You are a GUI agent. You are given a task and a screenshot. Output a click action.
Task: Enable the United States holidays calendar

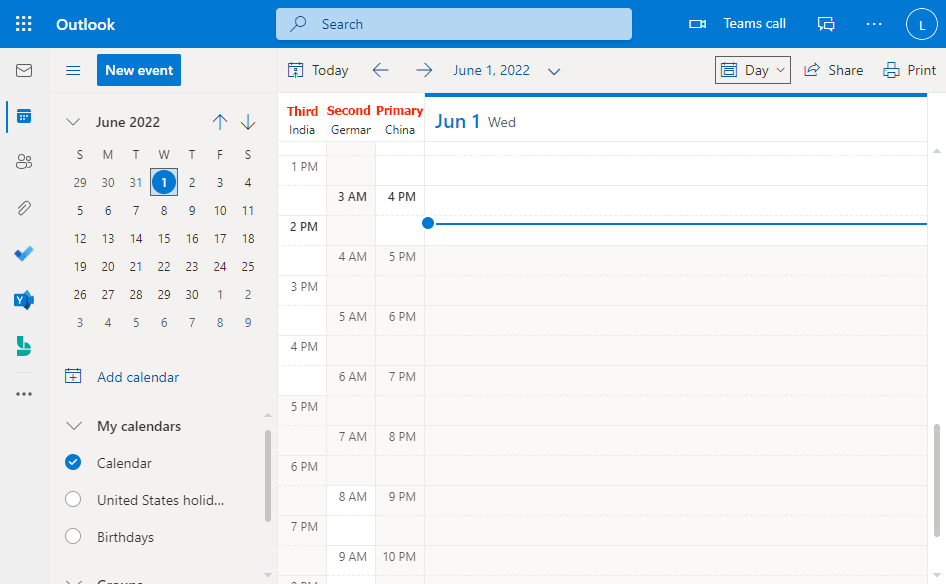click(73, 500)
